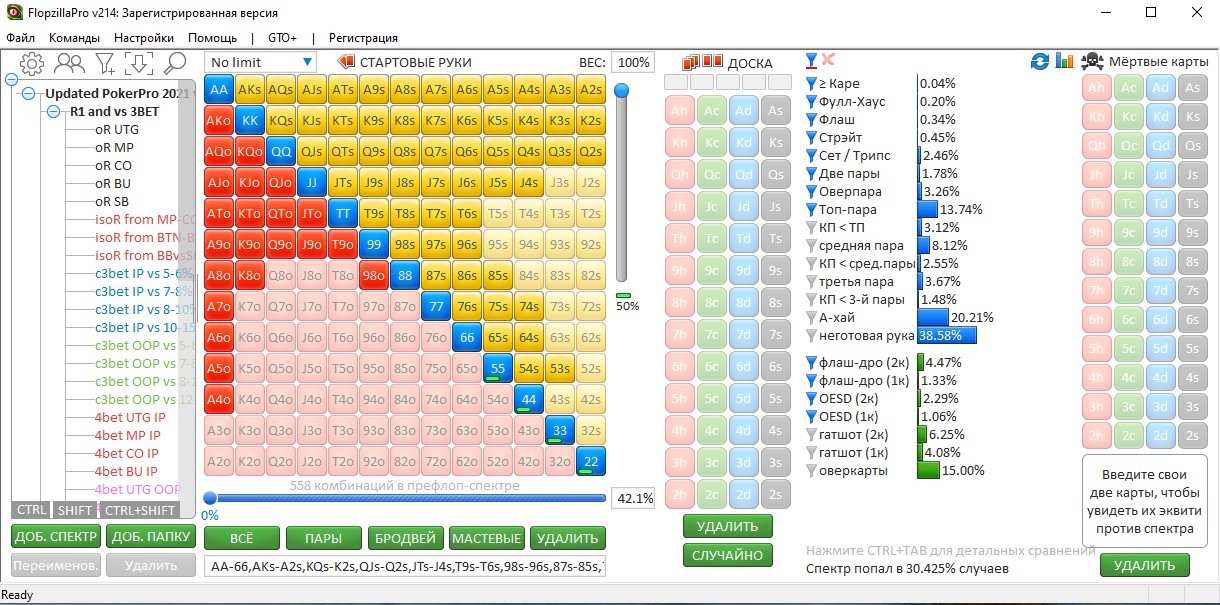The image size is (1220, 605).
Task: Click the funnel icon beside оверкарты
Action: (812, 470)
